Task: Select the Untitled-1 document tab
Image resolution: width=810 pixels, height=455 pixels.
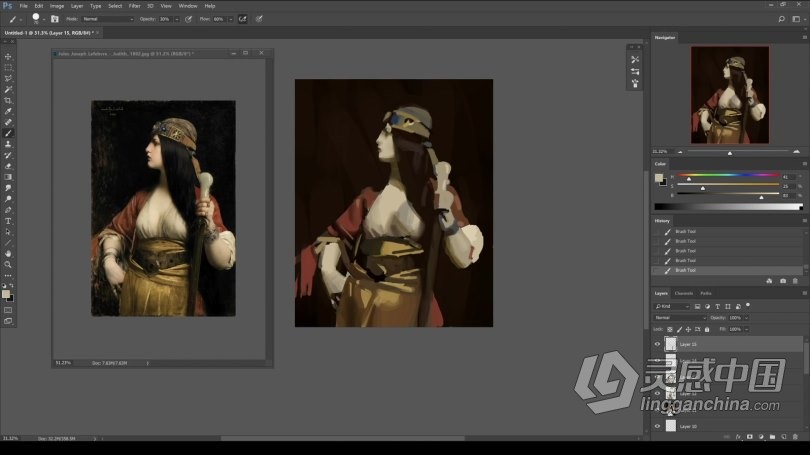Action: coord(50,33)
